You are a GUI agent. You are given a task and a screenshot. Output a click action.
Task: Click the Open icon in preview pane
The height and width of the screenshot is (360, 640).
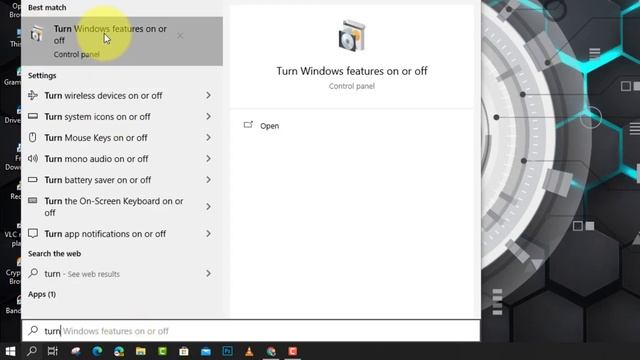point(248,125)
